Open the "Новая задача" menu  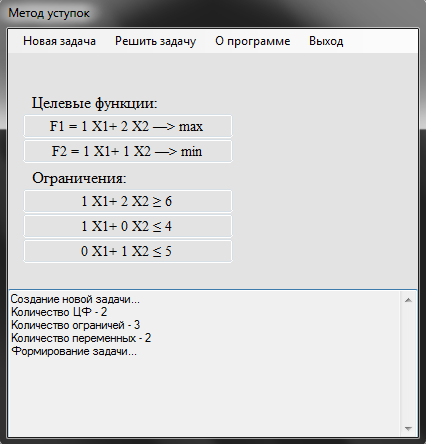[59, 41]
